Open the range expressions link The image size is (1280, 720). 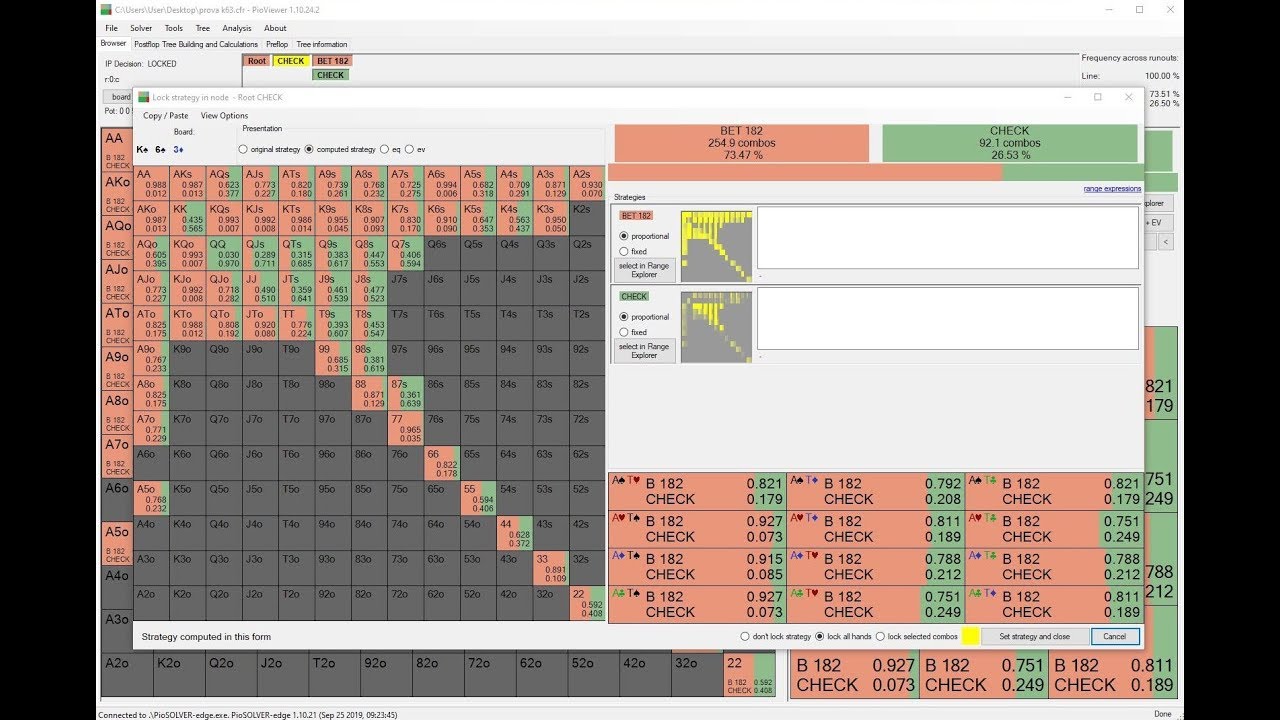[x=1112, y=189]
